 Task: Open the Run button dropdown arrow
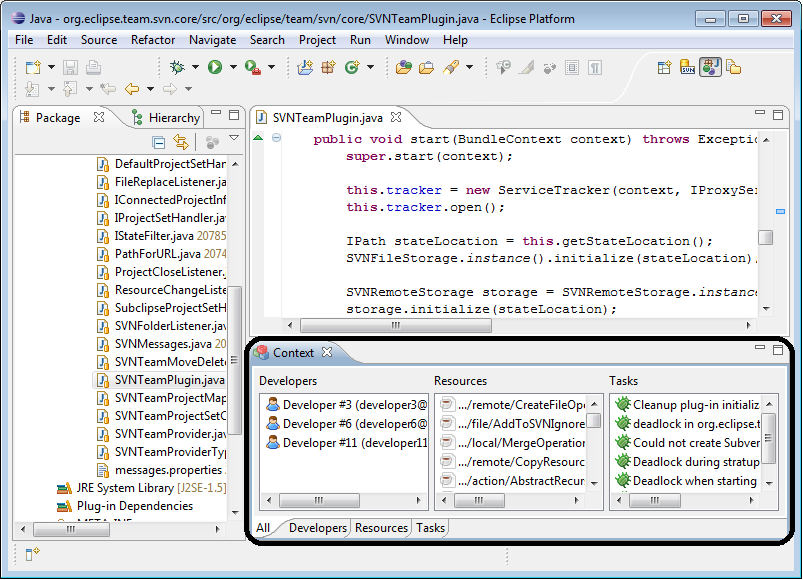click(x=233, y=67)
